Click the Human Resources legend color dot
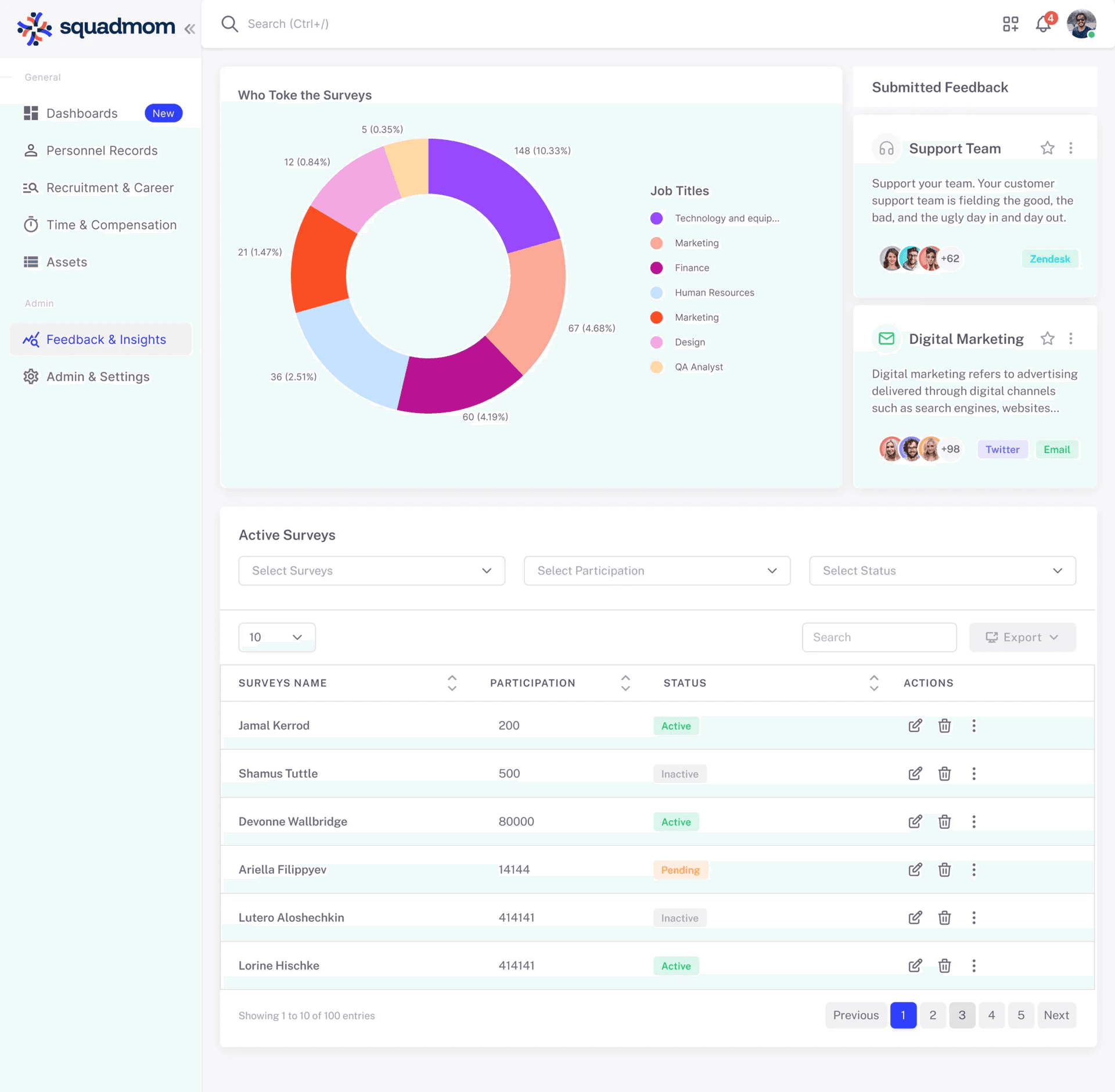Viewport: 1115px width, 1092px height. [x=656, y=293]
